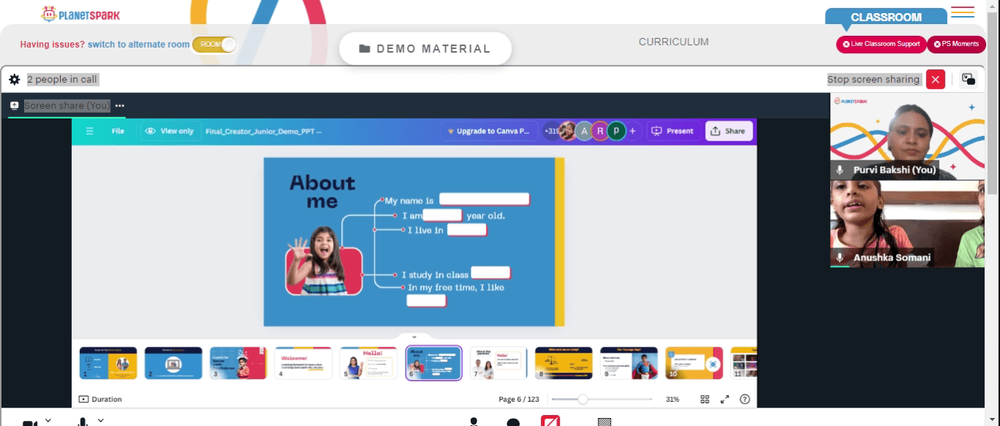This screenshot has width=1000, height=426.
Task: Select slide thumbnail number 9
Action: click(x=629, y=363)
